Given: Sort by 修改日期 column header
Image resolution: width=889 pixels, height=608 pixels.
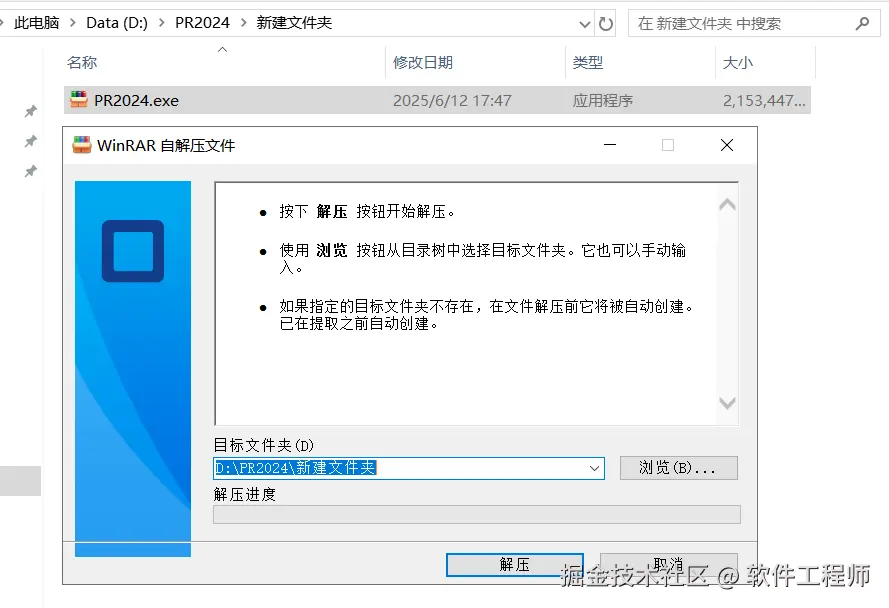Looking at the screenshot, I should [423, 62].
